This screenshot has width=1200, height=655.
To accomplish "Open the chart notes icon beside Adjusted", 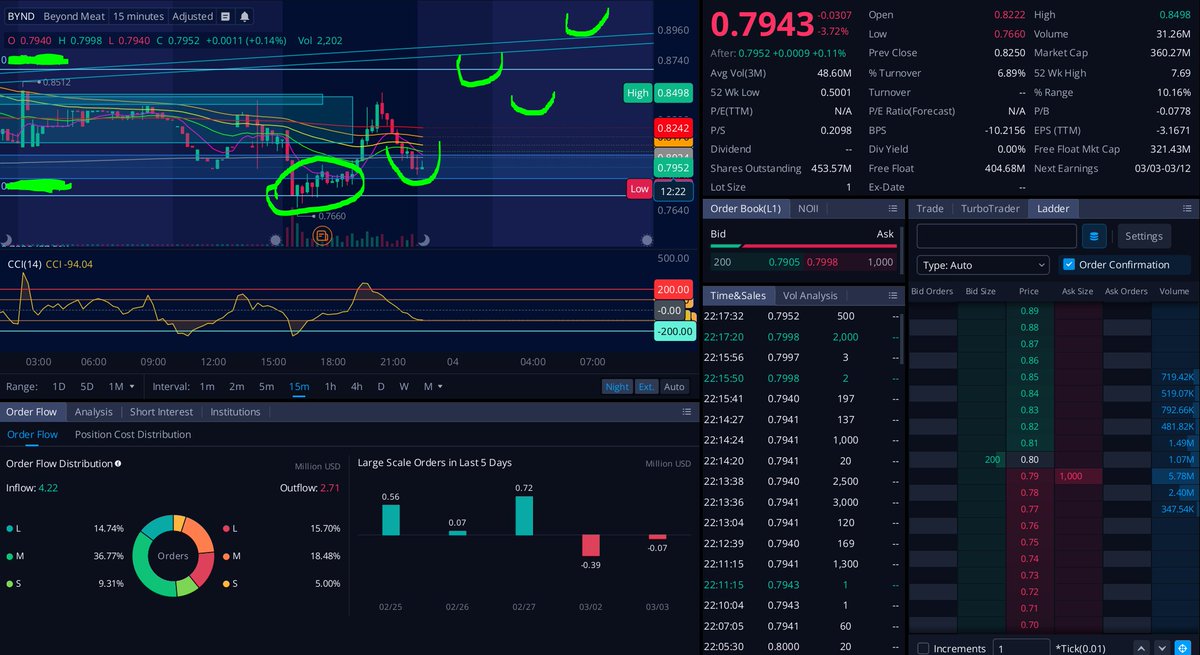I will tap(226, 16).
